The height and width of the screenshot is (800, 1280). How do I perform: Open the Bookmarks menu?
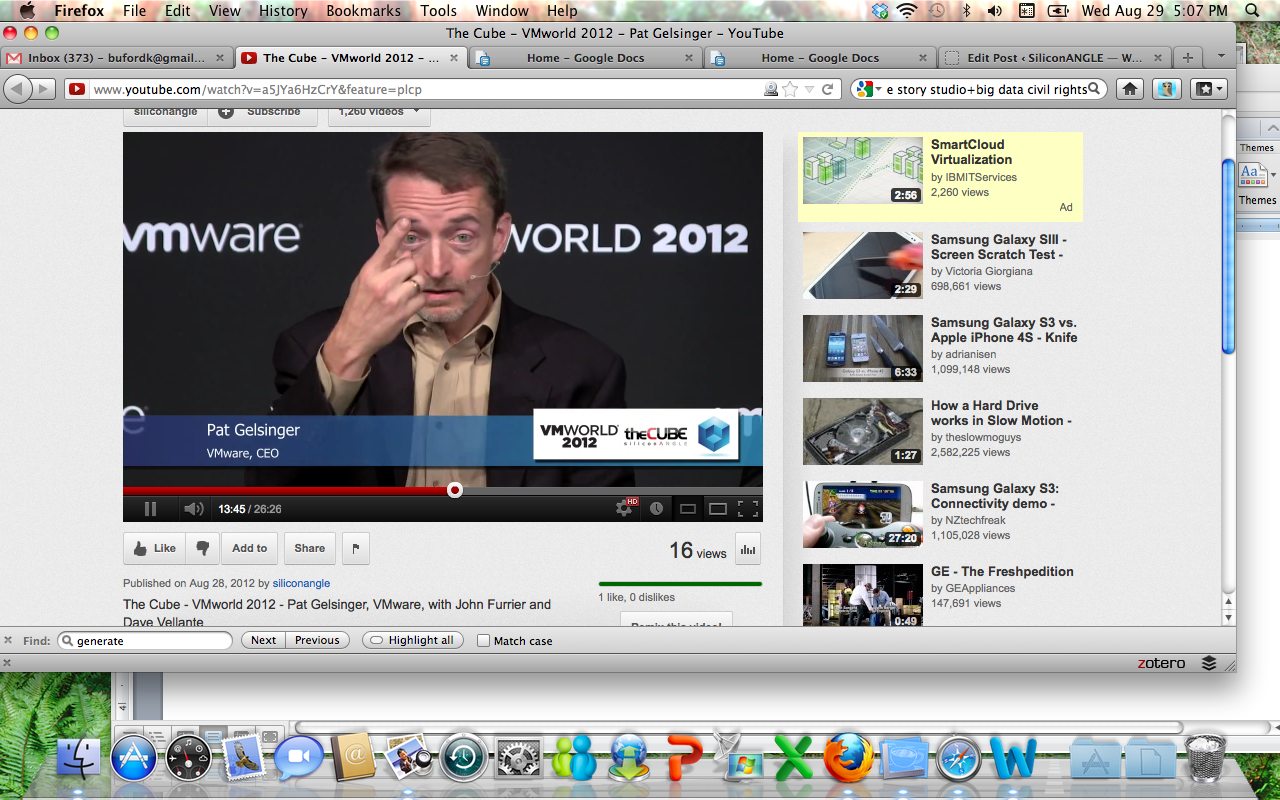coord(363,11)
